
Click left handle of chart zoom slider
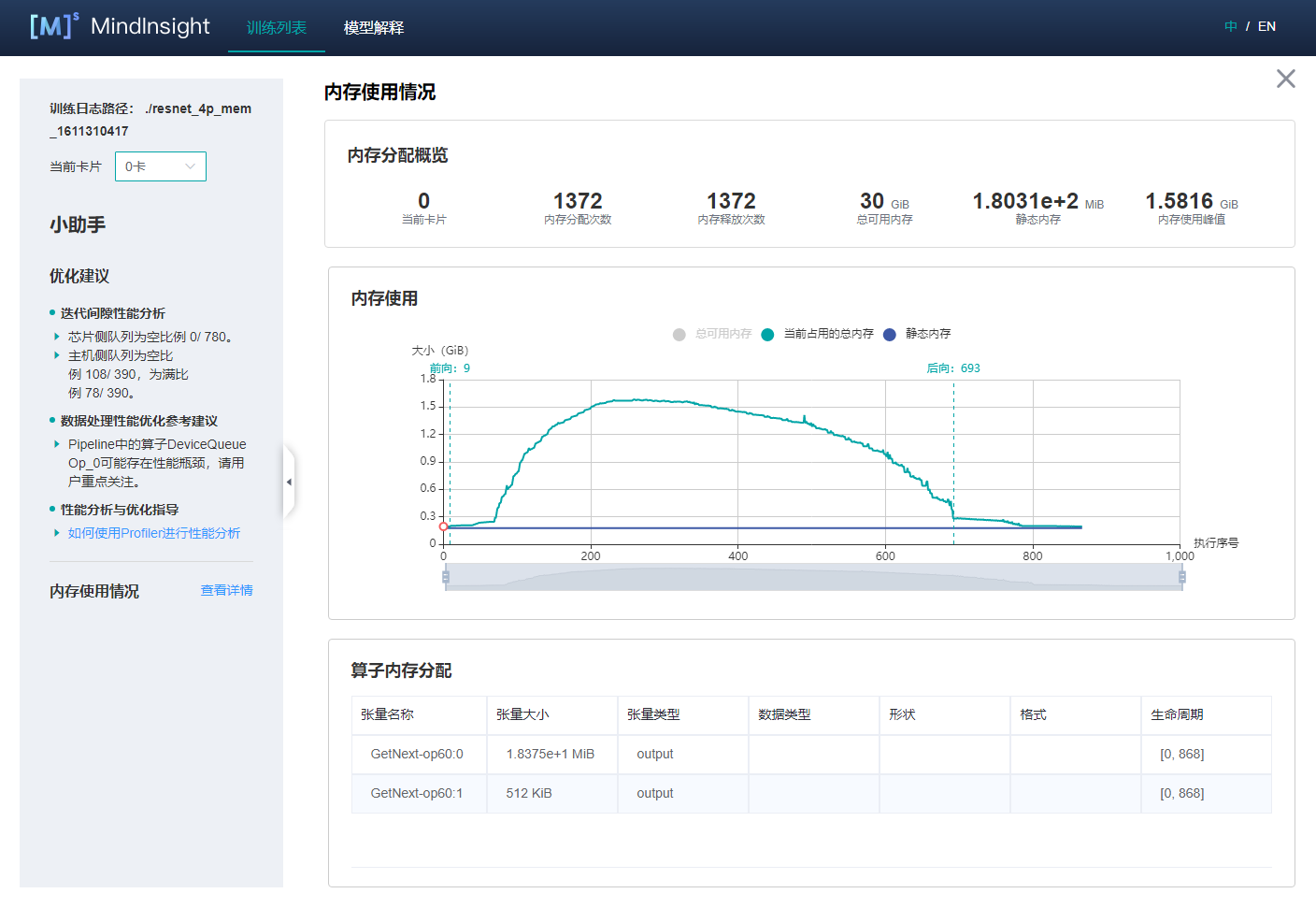click(x=446, y=578)
